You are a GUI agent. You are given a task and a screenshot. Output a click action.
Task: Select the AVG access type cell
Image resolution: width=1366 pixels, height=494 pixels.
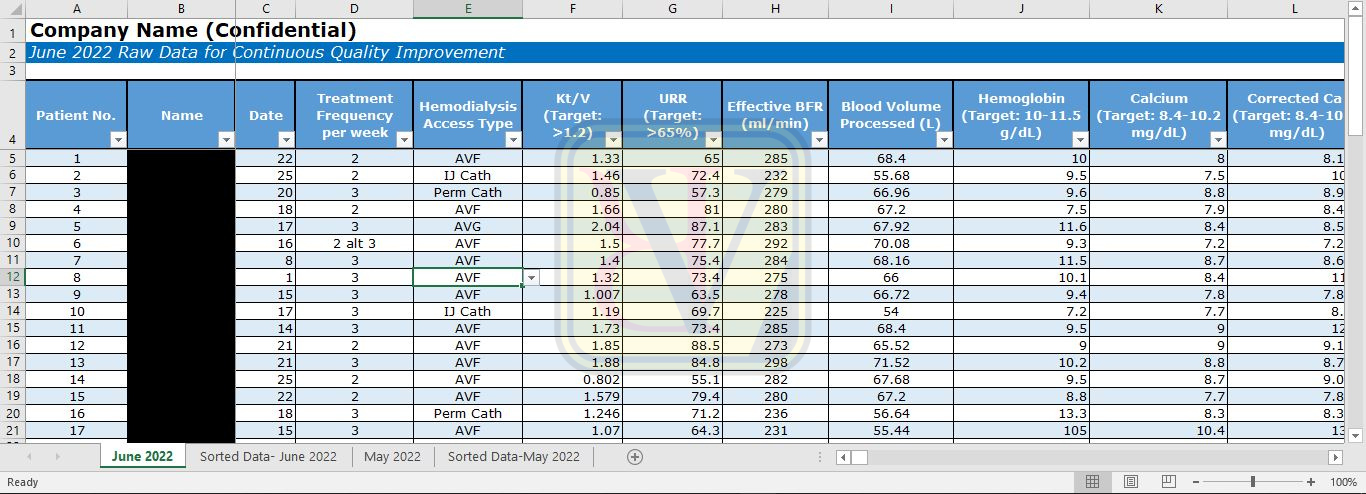(467, 226)
